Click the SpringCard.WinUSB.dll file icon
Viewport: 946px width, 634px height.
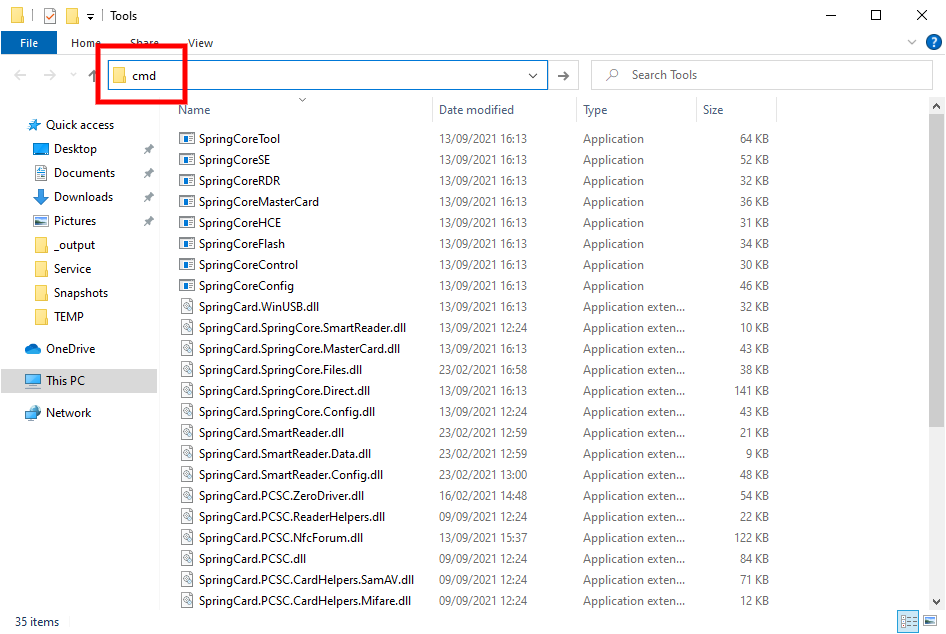tap(187, 306)
